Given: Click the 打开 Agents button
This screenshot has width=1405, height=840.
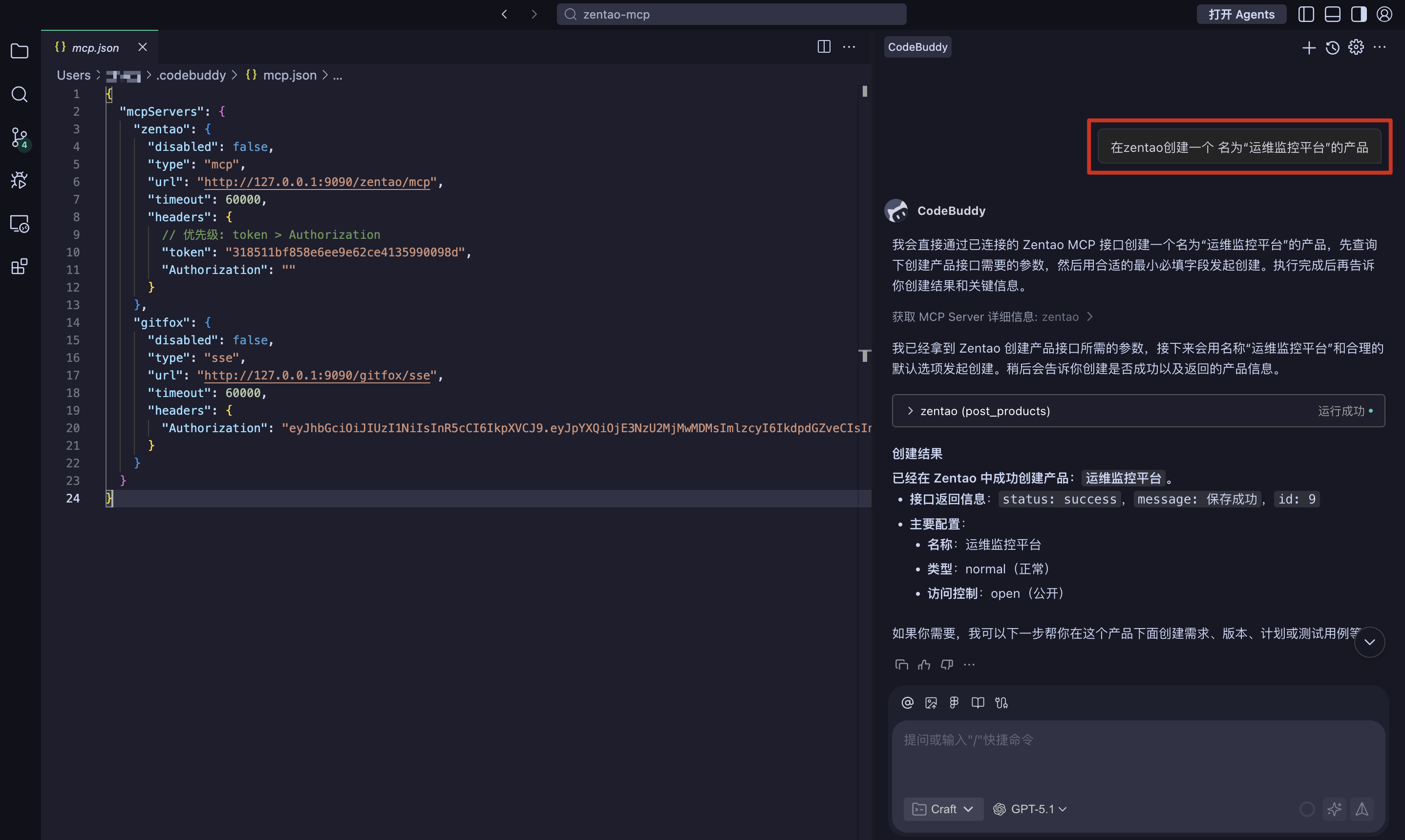Looking at the screenshot, I should click(1241, 14).
